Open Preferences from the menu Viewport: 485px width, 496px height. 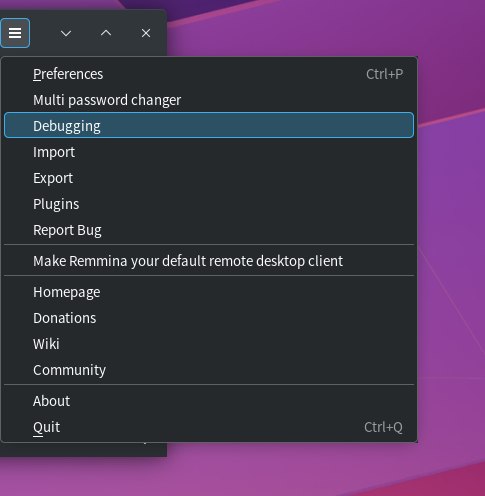point(209,74)
